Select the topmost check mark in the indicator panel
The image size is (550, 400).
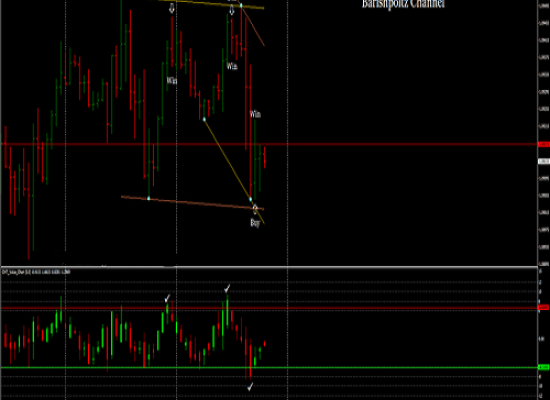pyautogui.click(x=227, y=289)
